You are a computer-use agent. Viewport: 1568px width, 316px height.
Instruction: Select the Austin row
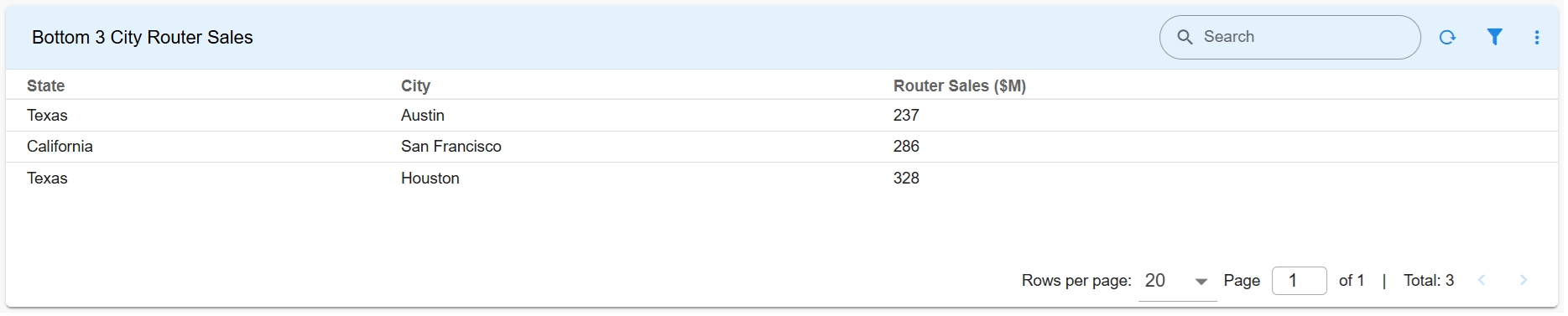[782, 116]
